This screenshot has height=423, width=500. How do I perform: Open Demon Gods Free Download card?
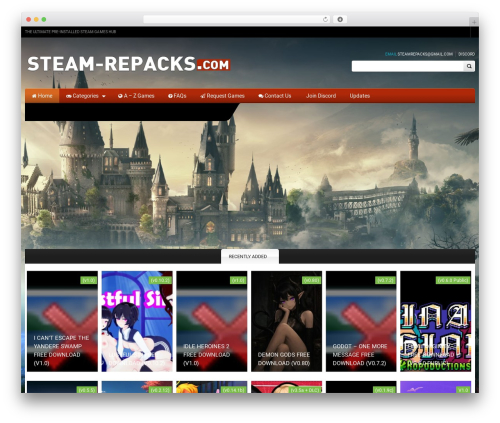(x=286, y=321)
